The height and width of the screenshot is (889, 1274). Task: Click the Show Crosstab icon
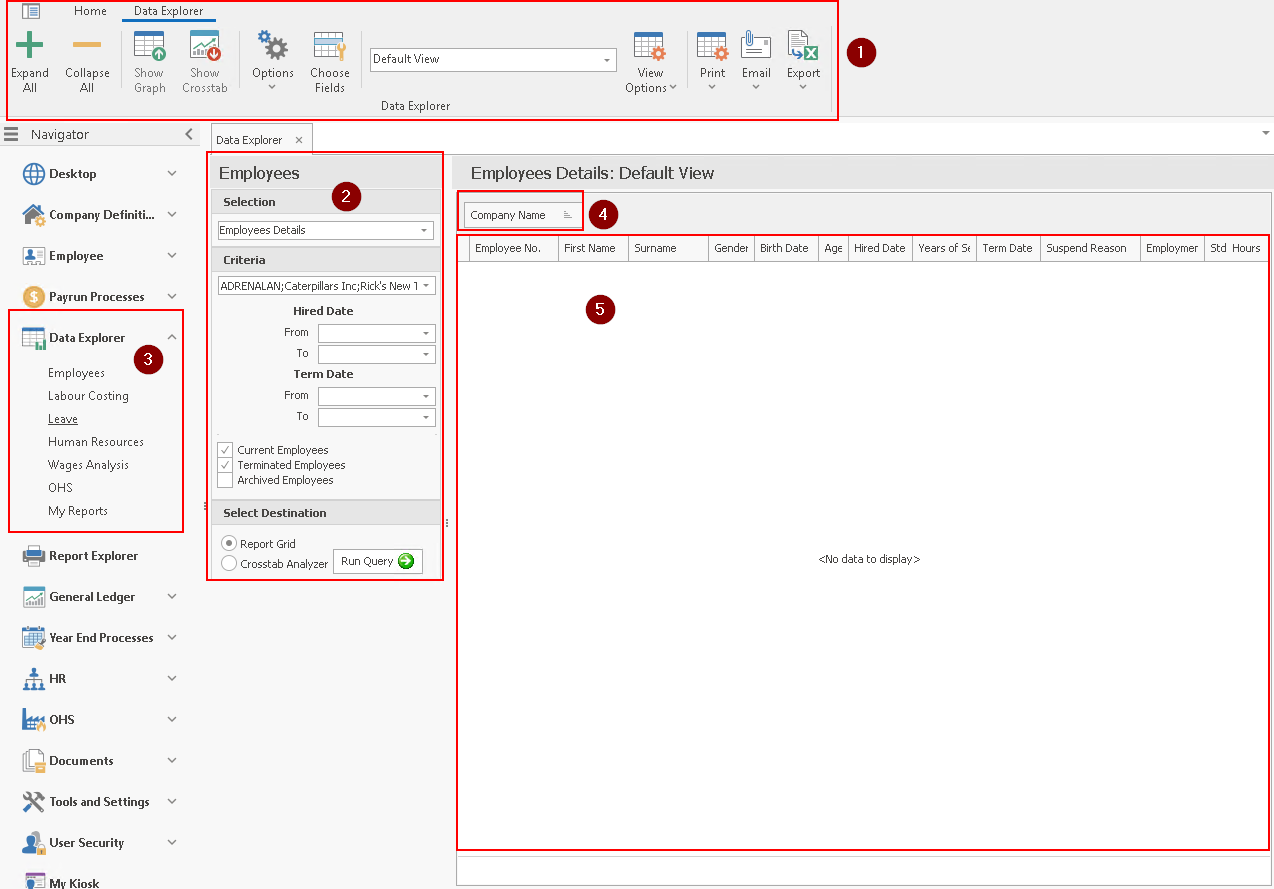pos(205,46)
